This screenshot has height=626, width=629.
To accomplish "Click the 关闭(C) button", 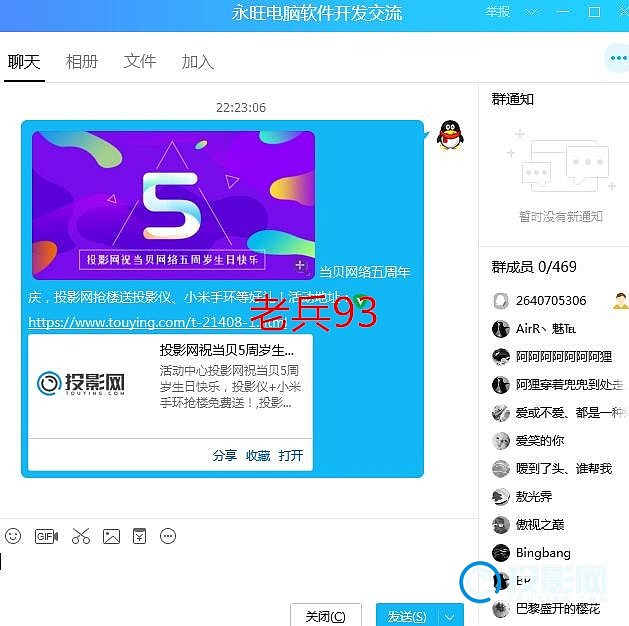I will pos(325,616).
